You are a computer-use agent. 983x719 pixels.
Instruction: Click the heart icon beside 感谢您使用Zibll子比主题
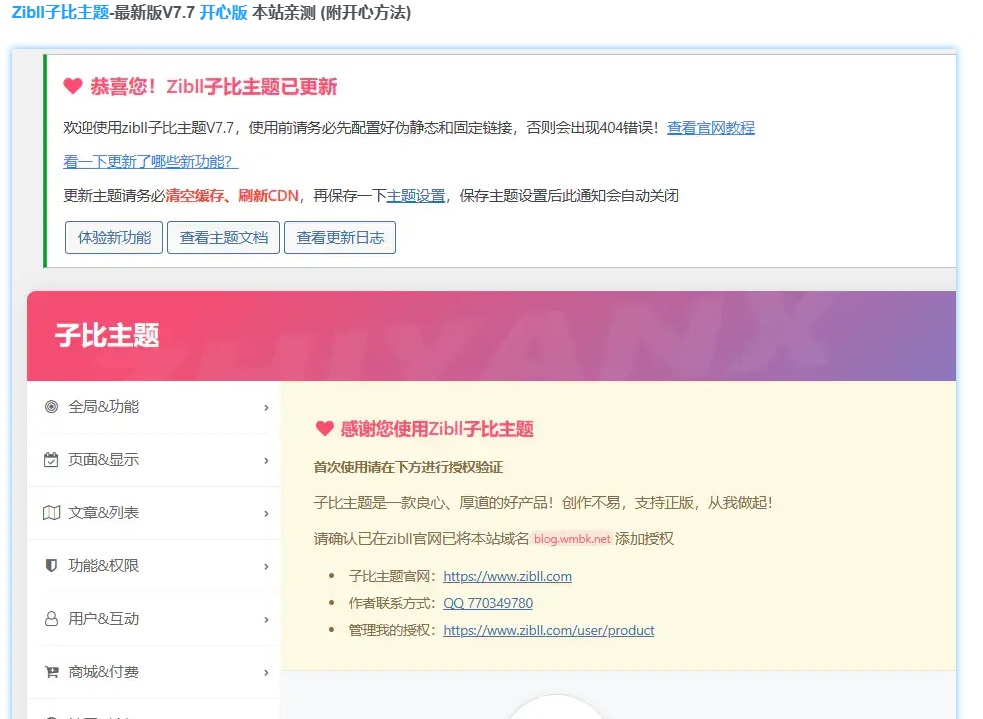tap(323, 429)
